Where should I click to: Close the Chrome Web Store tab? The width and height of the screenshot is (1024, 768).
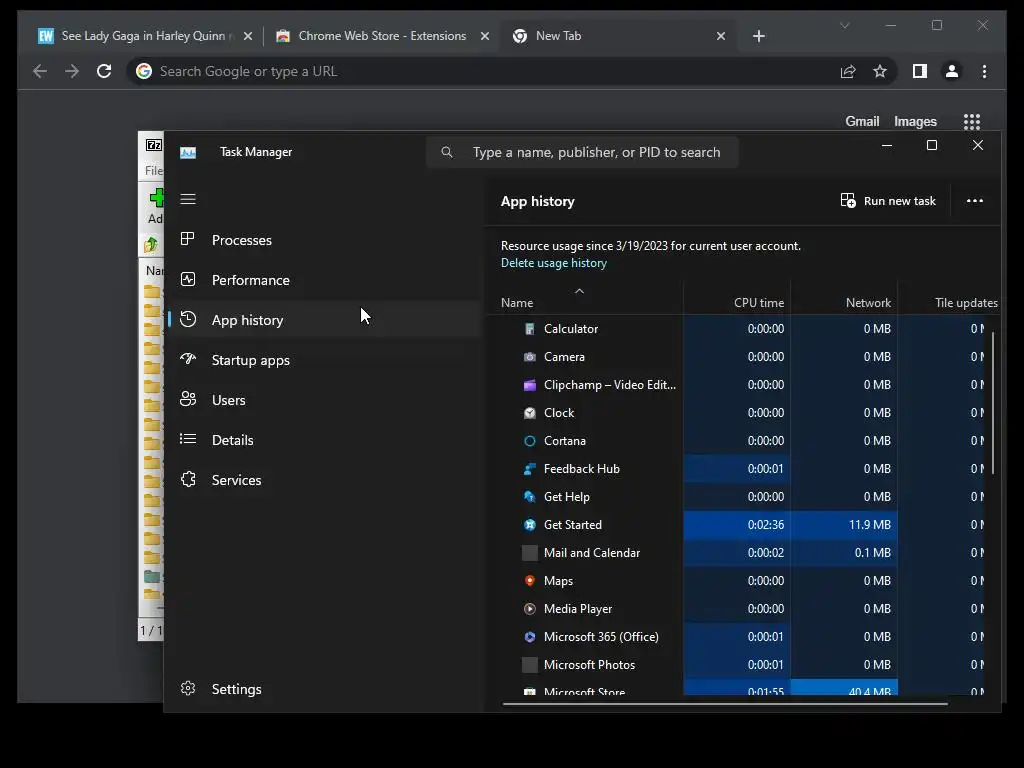(x=485, y=36)
